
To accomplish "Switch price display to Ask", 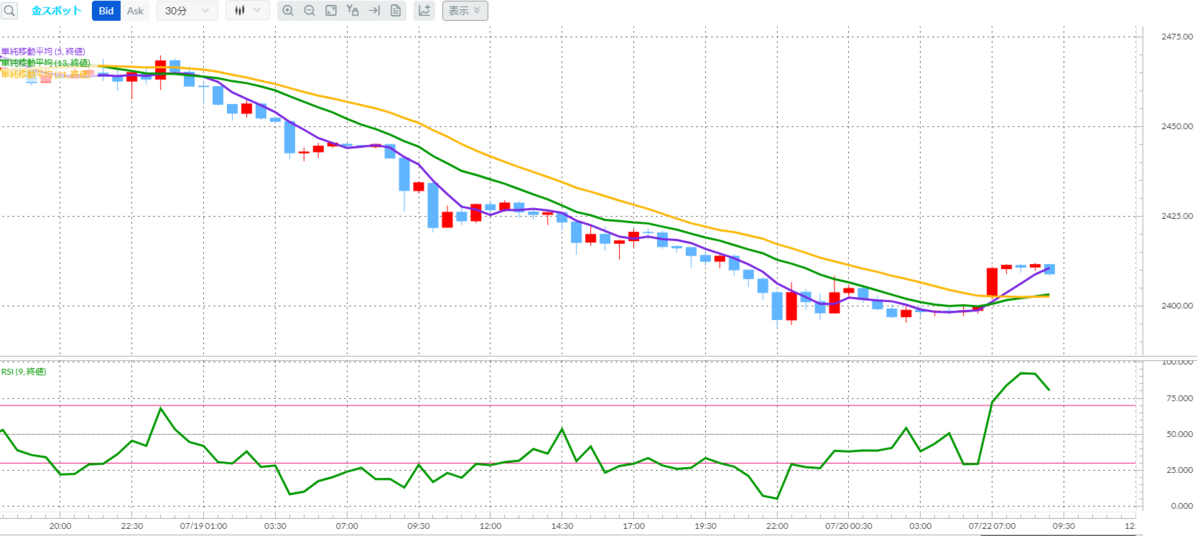I will 135,11.
